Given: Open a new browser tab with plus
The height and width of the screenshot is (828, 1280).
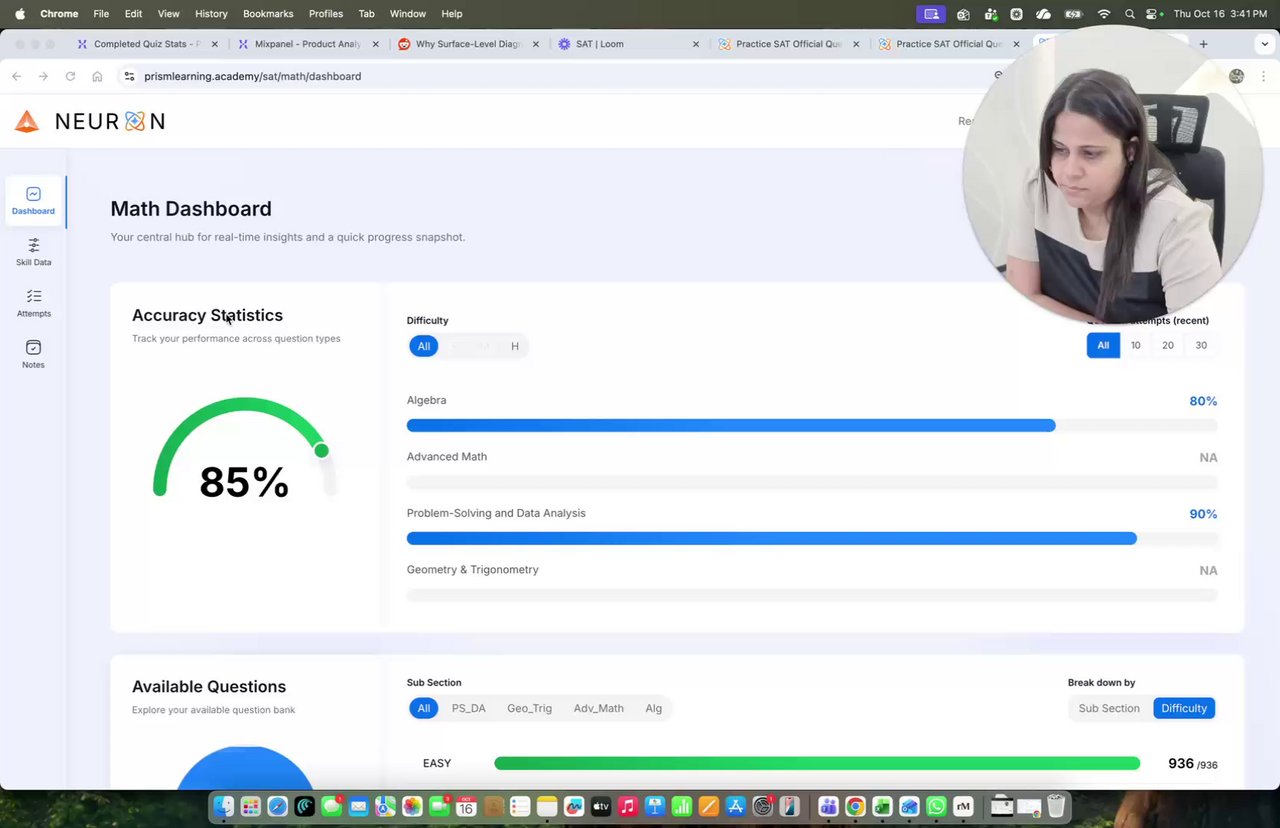Looking at the screenshot, I should pyautogui.click(x=1203, y=44).
